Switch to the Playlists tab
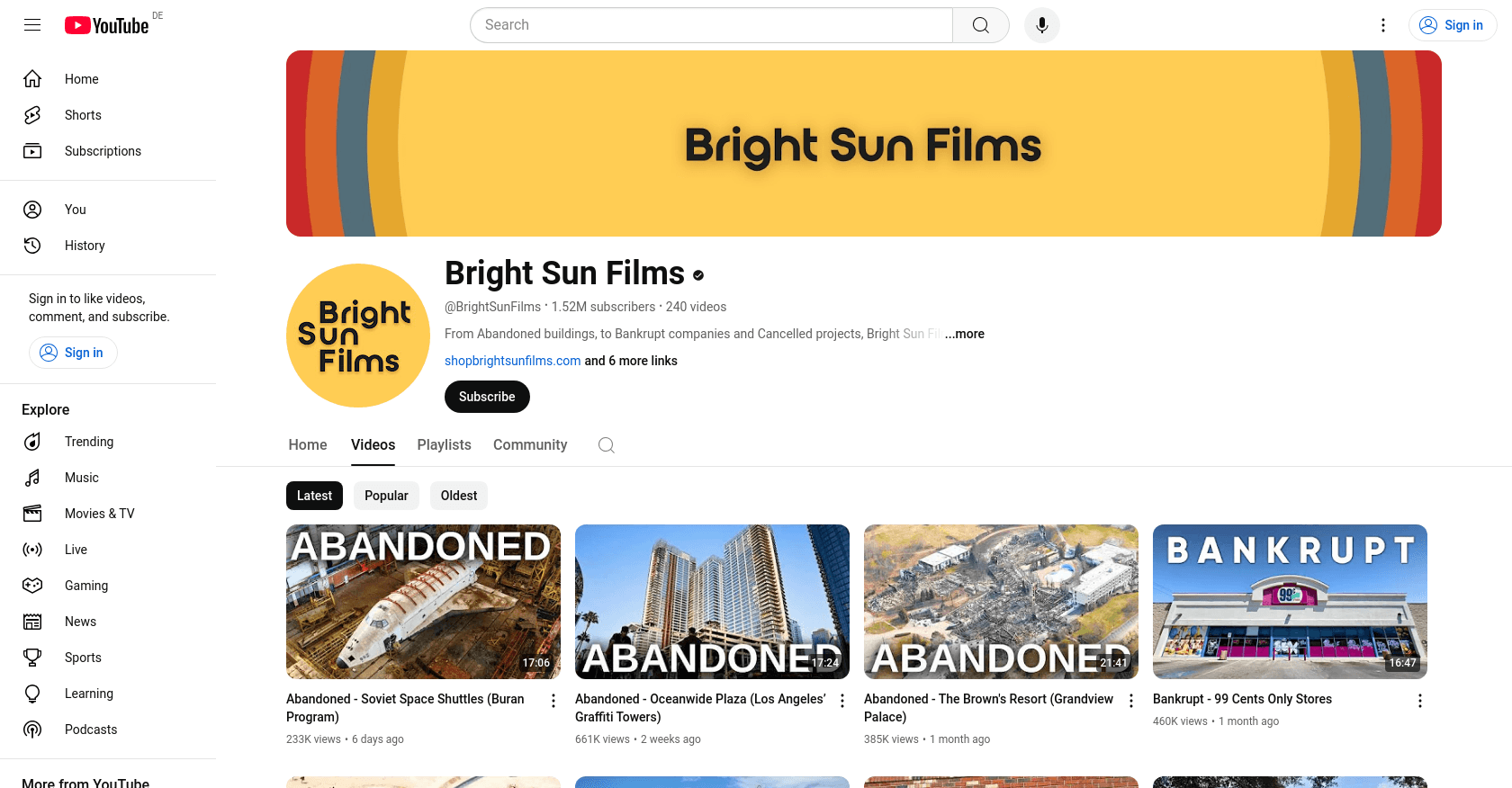Screen dimensions: 1512x788 click(x=444, y=445)
